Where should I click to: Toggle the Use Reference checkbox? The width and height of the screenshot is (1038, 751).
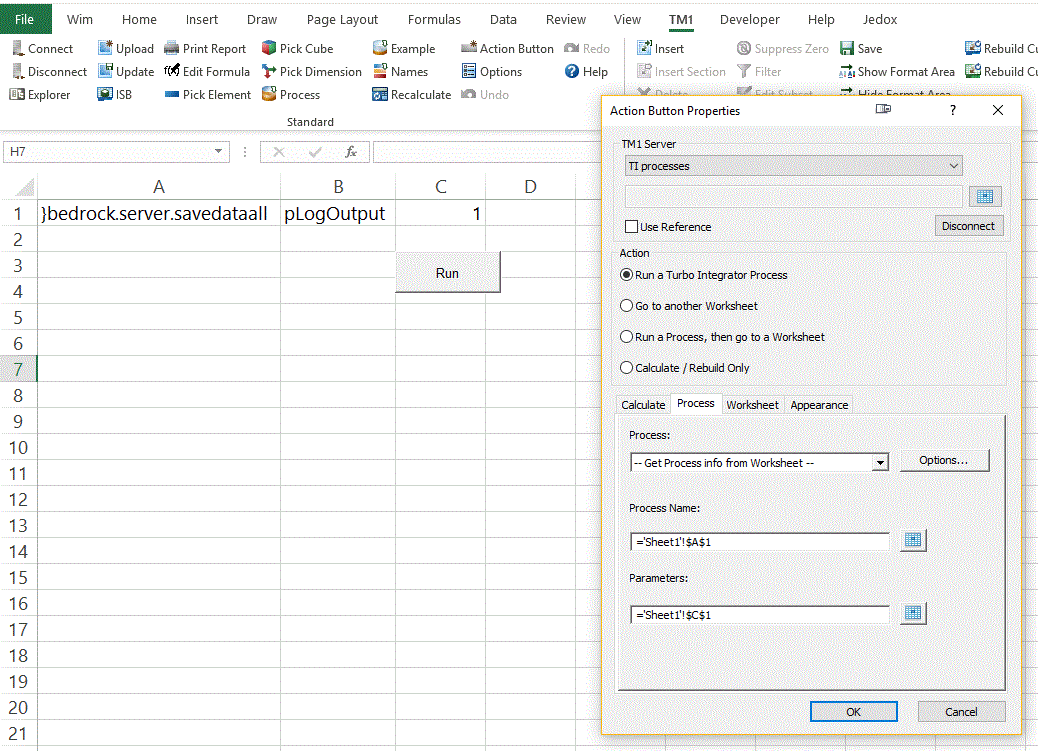pos(631,226)
